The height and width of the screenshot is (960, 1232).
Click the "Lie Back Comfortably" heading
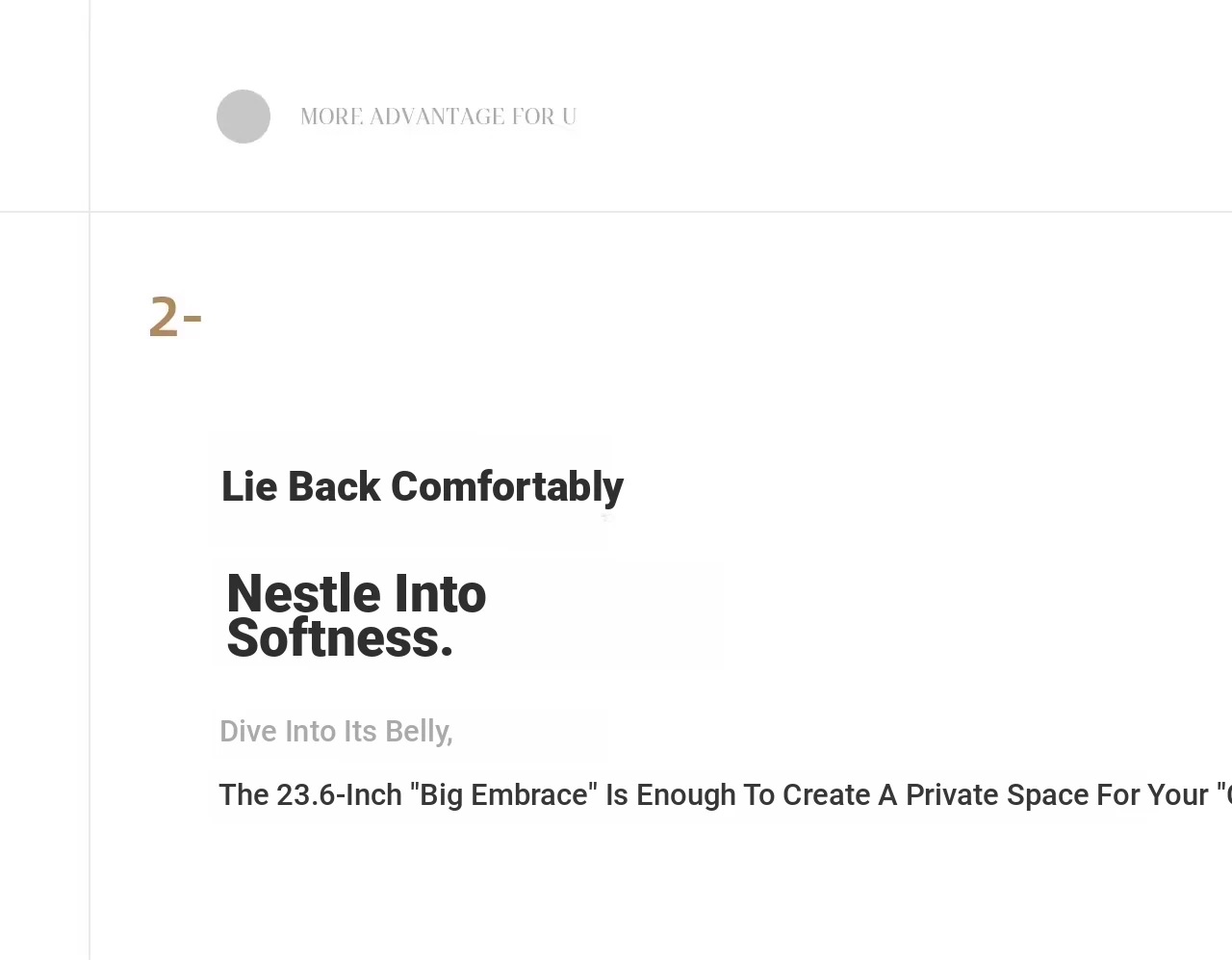[x=422, y=487]
